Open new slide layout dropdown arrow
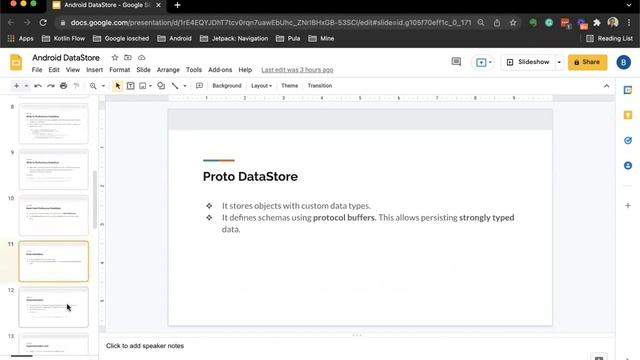The image size is (640, 360). tap(26, 86)
